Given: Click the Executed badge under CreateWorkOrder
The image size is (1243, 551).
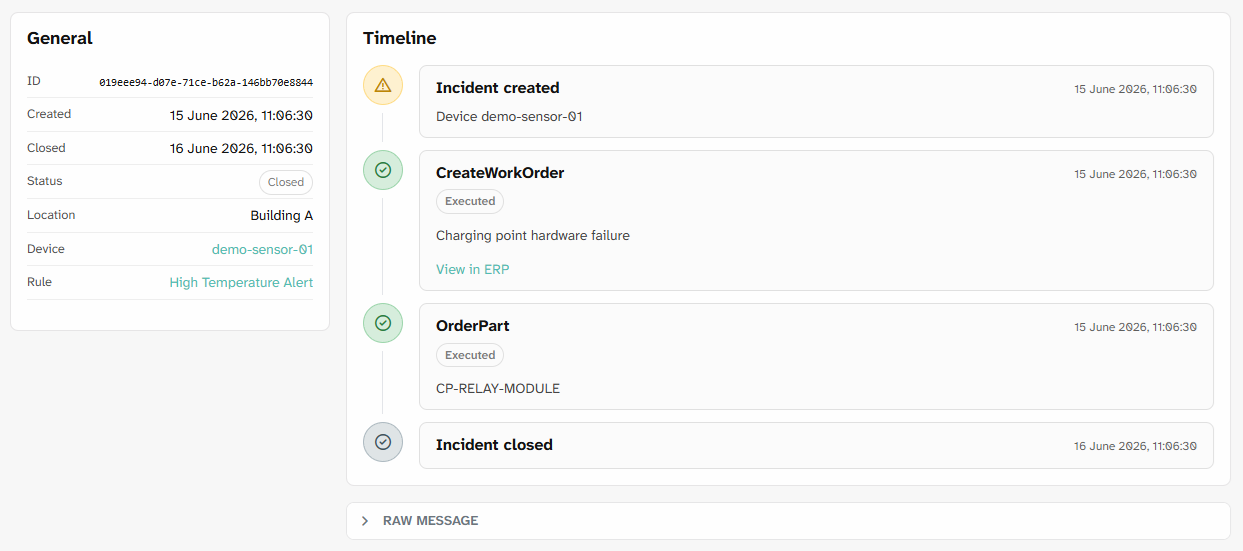Looking at the screenshot, I should [470, 201].
